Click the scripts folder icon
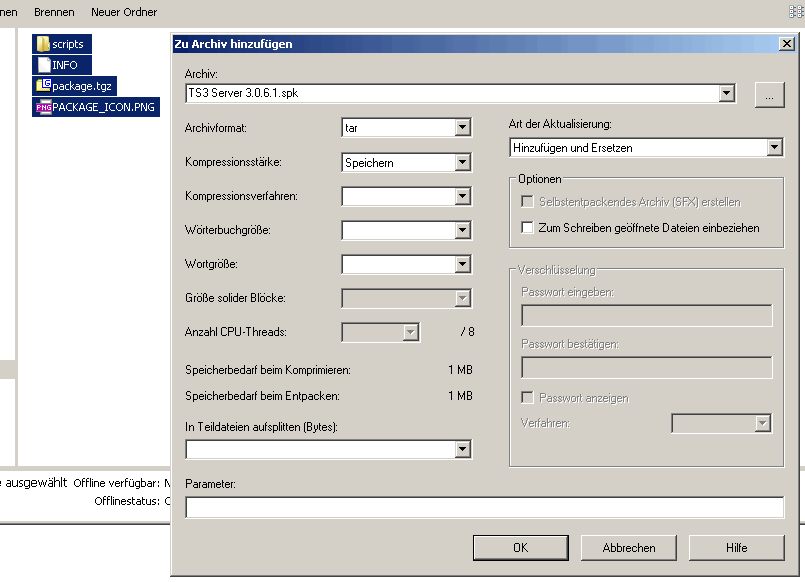The height and width of the screenshot is (582, 805). (43, 44)
